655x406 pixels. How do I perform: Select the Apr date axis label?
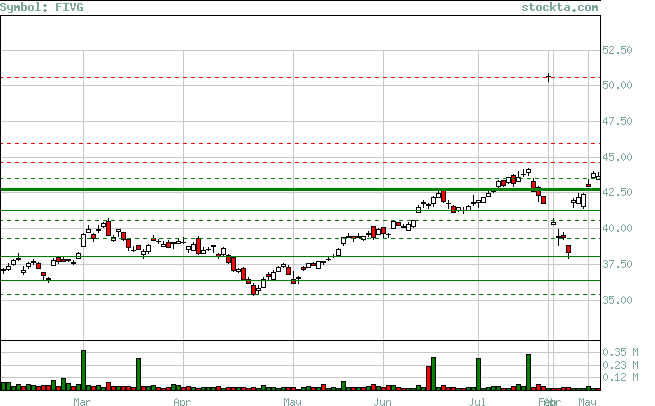click(x=182, y=402)
